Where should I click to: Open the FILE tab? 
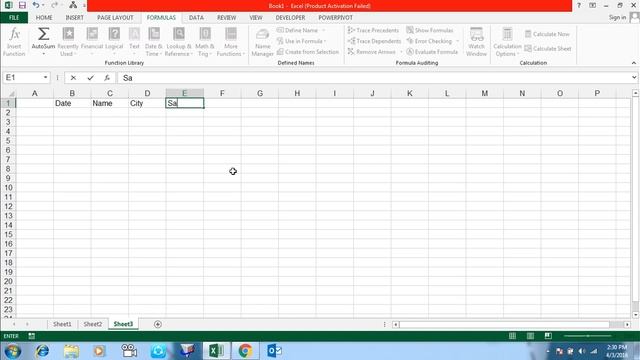[x=14, y=18]
